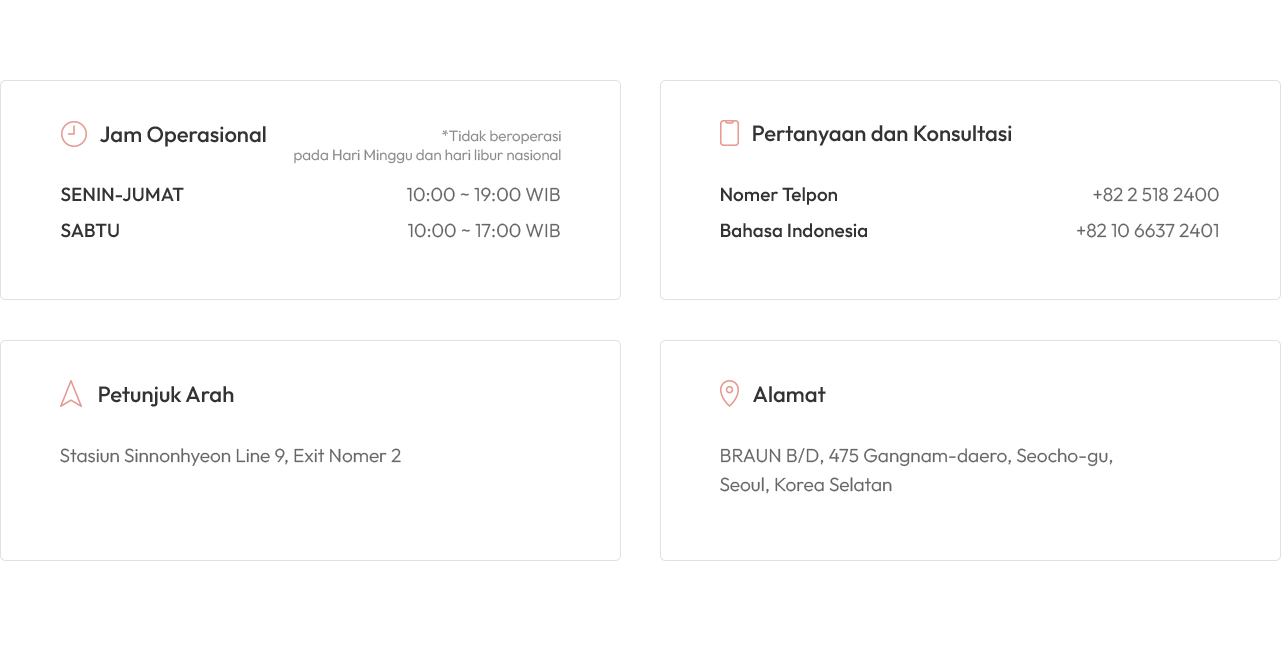The height and width of the screenshot is (659, 1281).
Task: Select the SENIN-JUMAT label
Action: click(x=122, y=195)
